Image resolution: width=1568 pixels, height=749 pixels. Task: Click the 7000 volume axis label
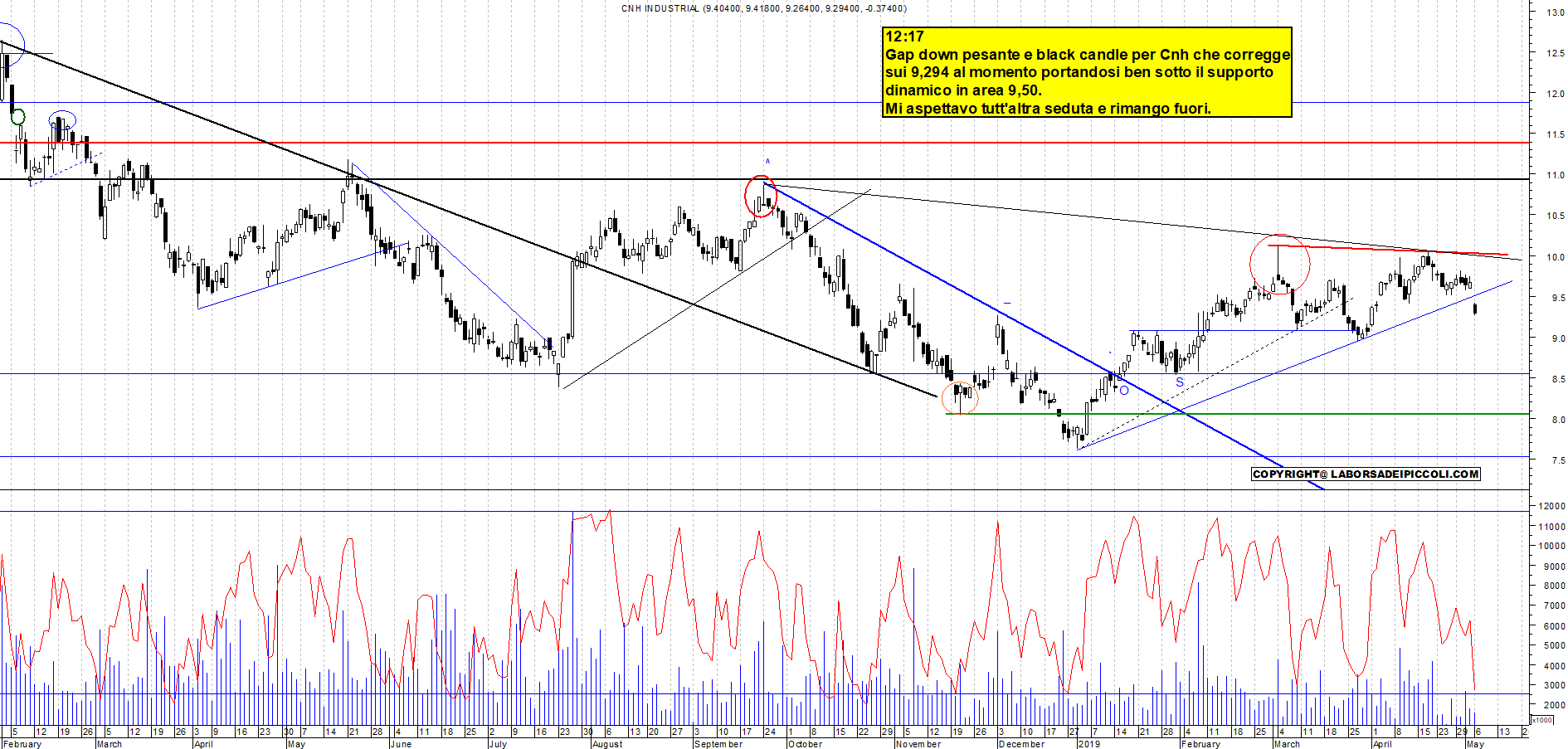click(1554, 606)
